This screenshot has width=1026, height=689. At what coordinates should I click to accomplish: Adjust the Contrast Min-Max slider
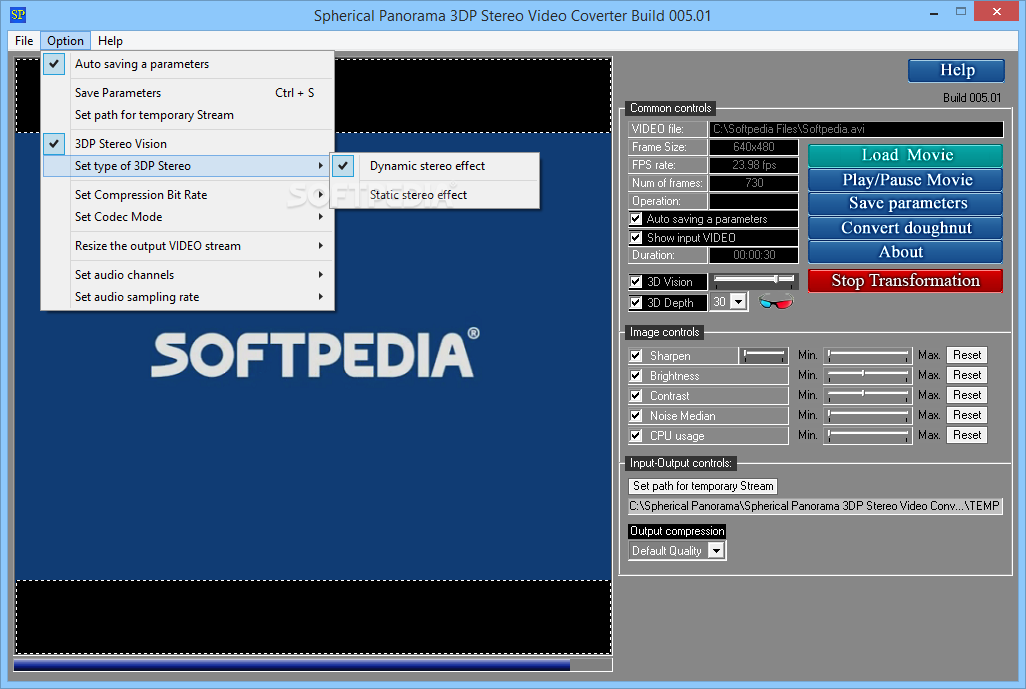click(868, 395)
